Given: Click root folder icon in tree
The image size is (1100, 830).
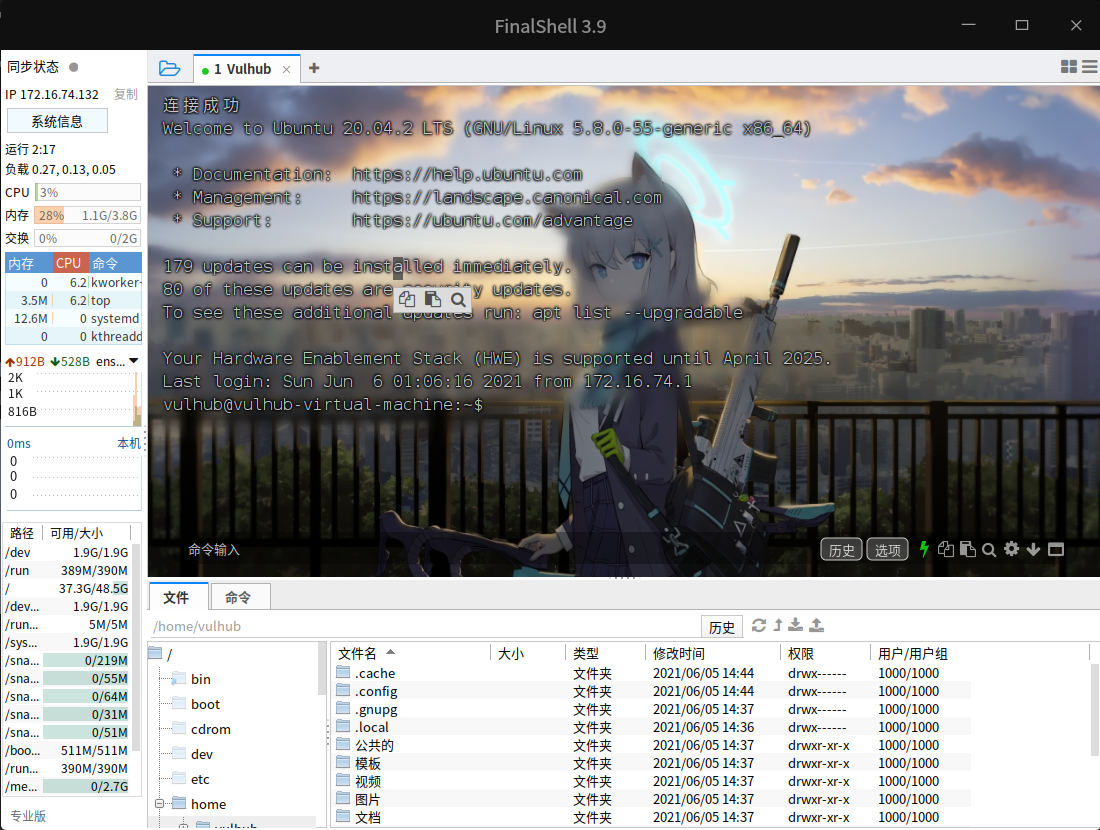Looking at the screenshot, I should [x=155, y=653].
